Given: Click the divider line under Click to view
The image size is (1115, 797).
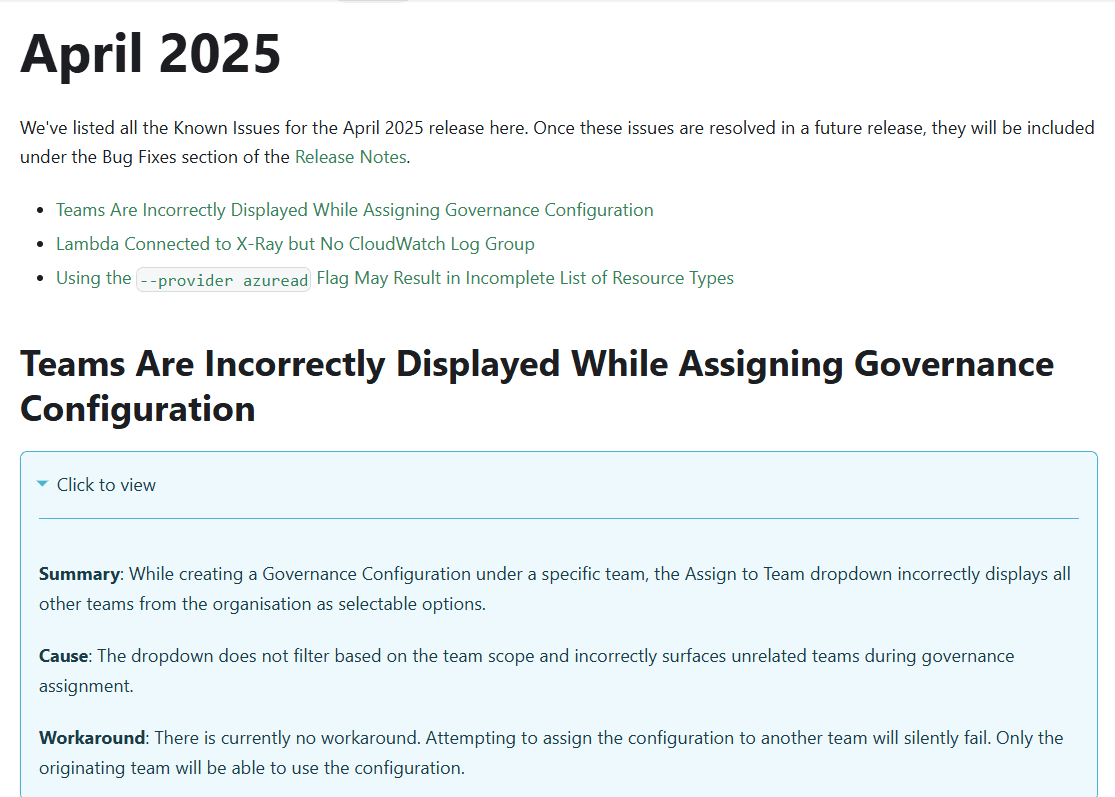Looking at the screenshot, I should coord(558,518).
